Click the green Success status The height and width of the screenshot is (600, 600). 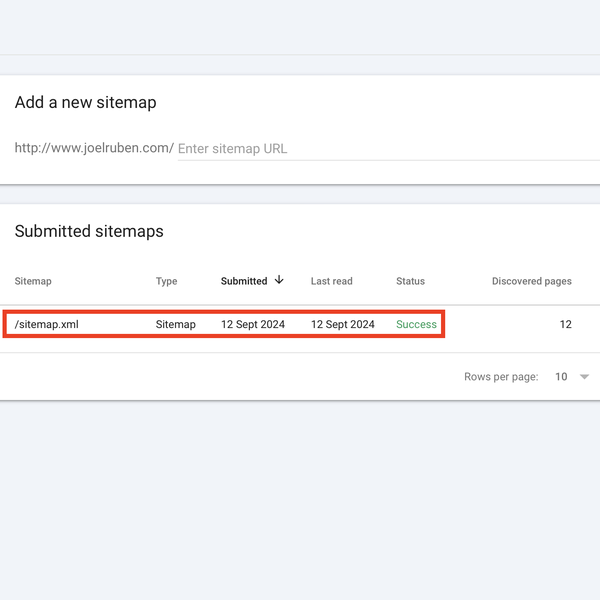coord(416,325)
